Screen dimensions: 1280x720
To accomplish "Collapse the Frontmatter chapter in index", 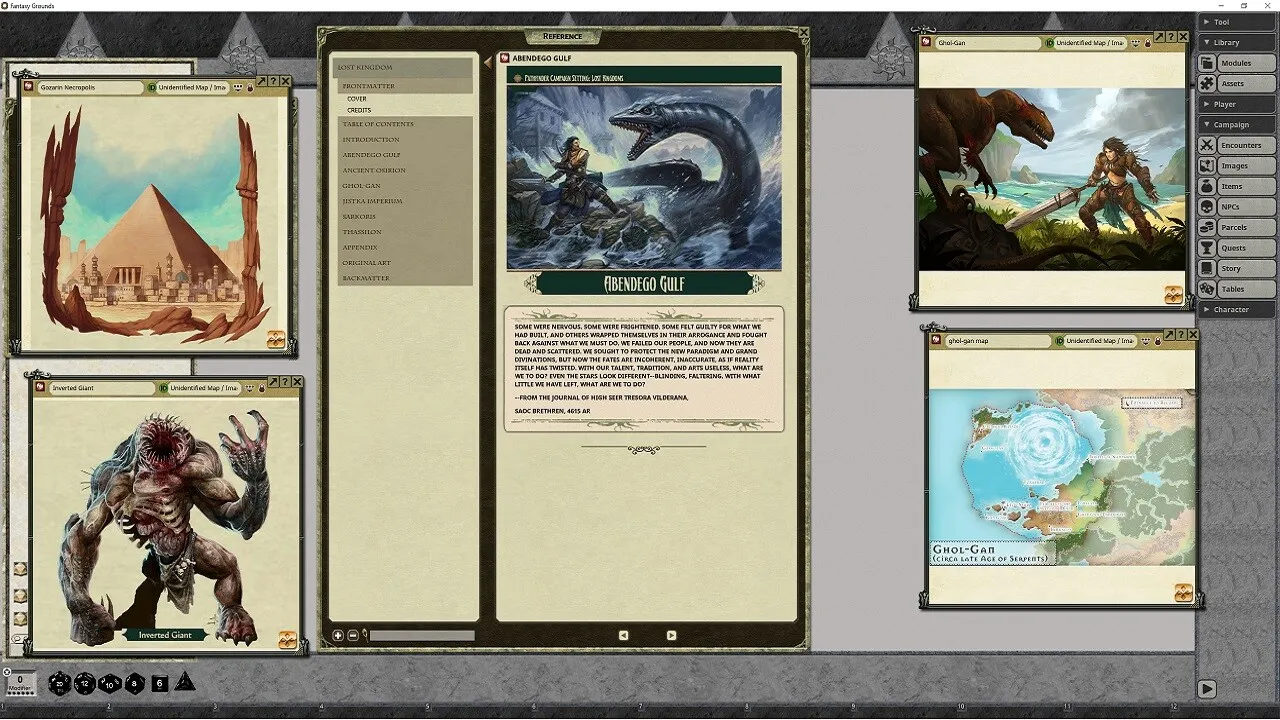I will (404, 86).
